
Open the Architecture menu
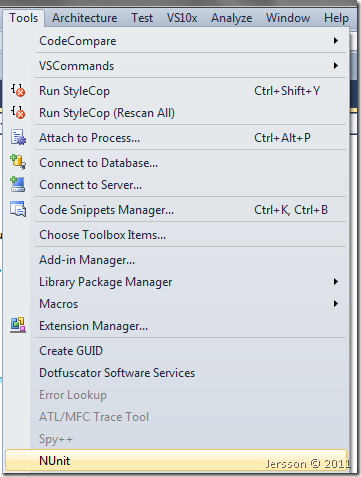[85, 18]
